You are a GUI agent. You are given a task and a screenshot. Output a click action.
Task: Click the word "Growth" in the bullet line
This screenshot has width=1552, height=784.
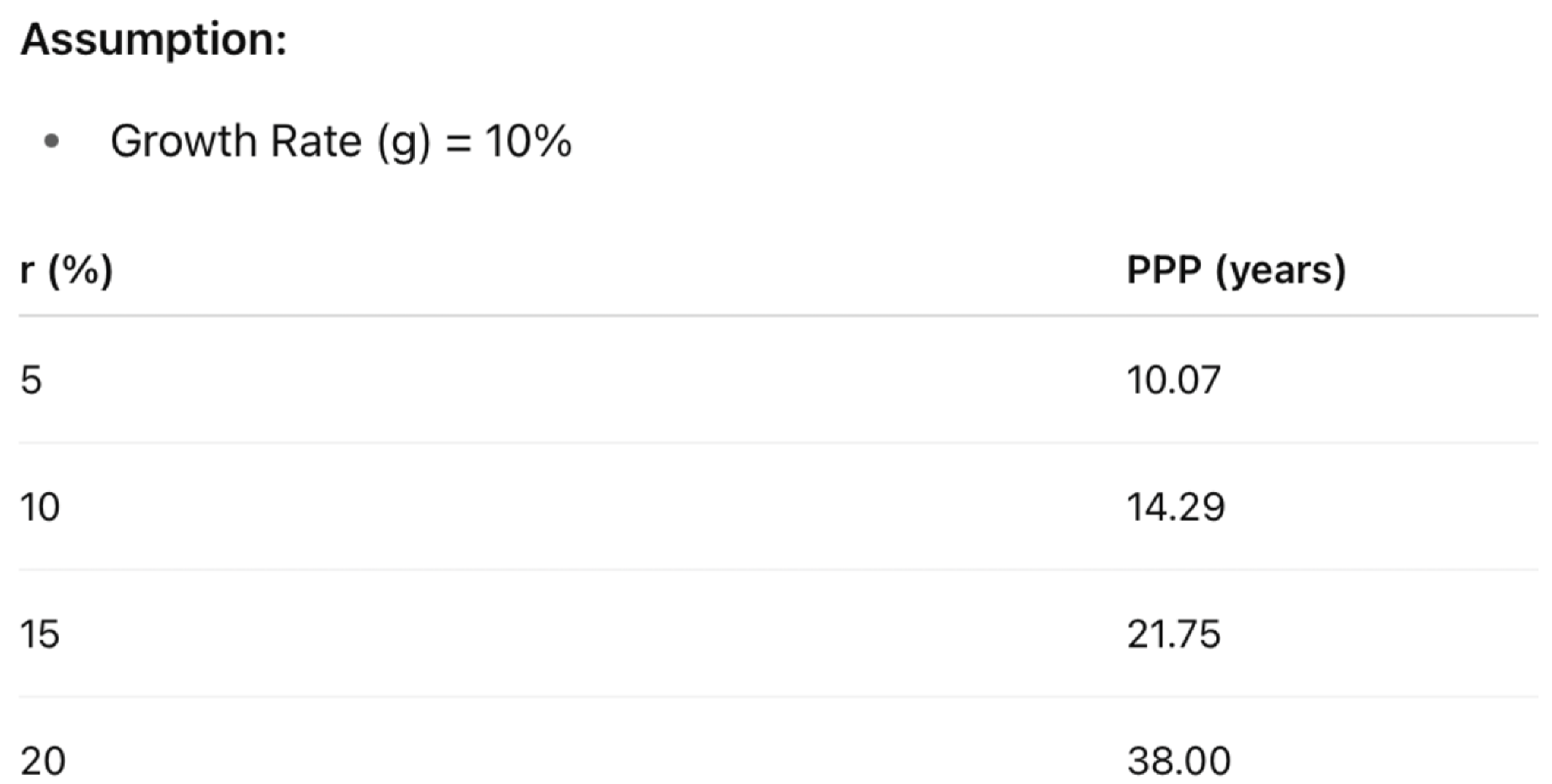pos(183,140)
